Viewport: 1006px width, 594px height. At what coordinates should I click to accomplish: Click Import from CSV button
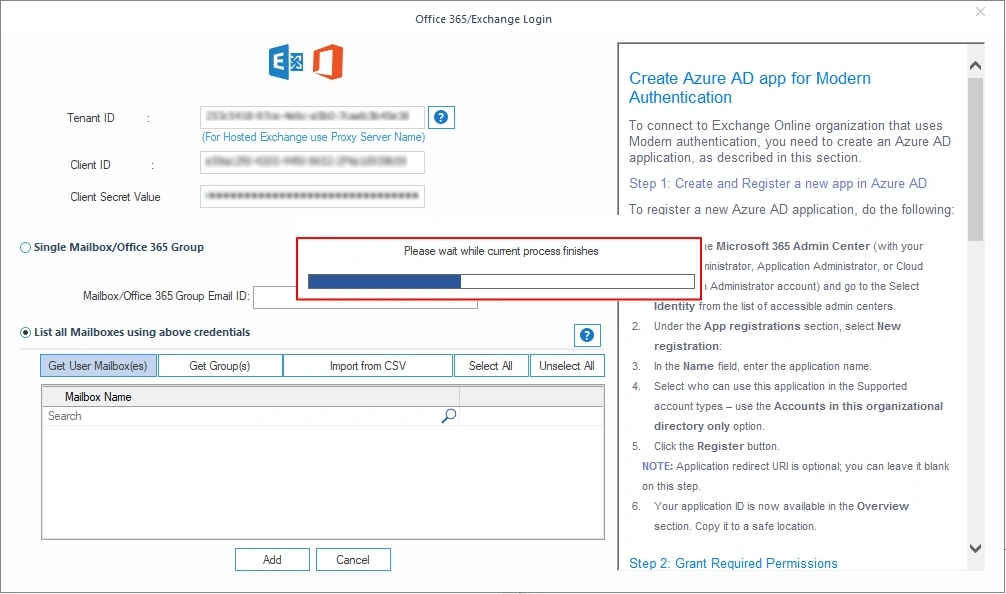(368, 366)
